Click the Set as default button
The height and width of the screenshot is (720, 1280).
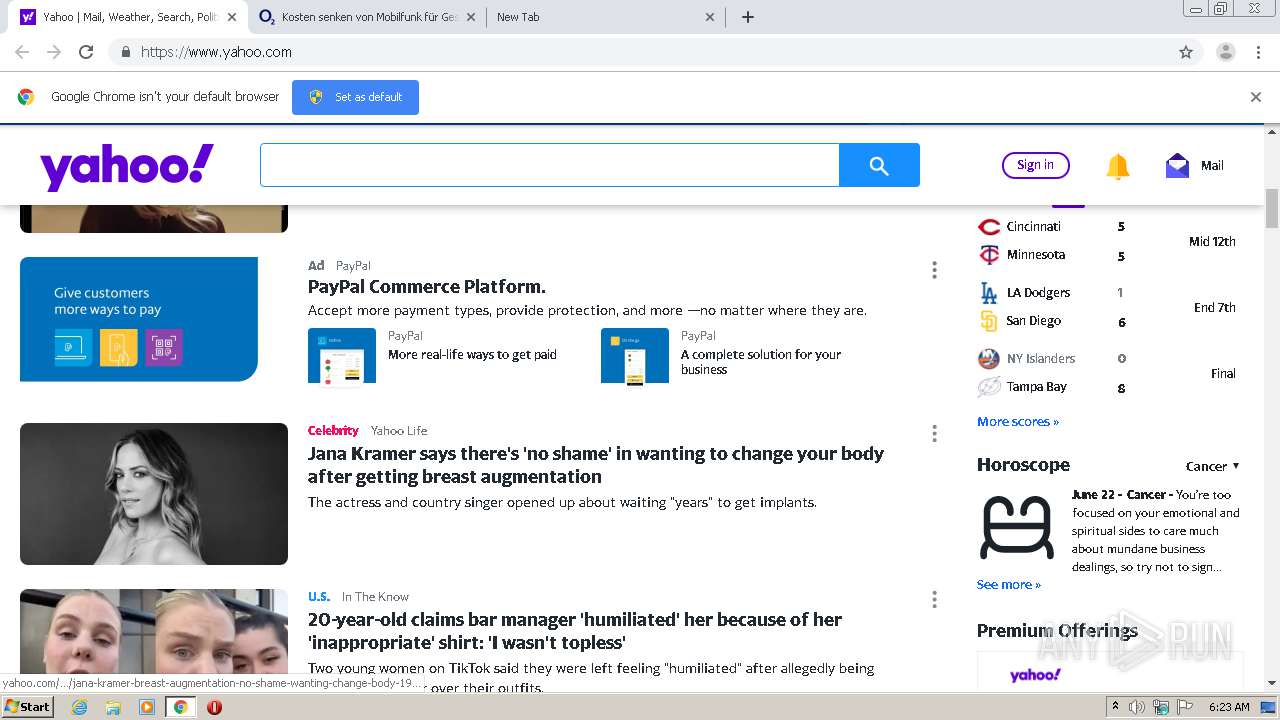tap(355, 97)
